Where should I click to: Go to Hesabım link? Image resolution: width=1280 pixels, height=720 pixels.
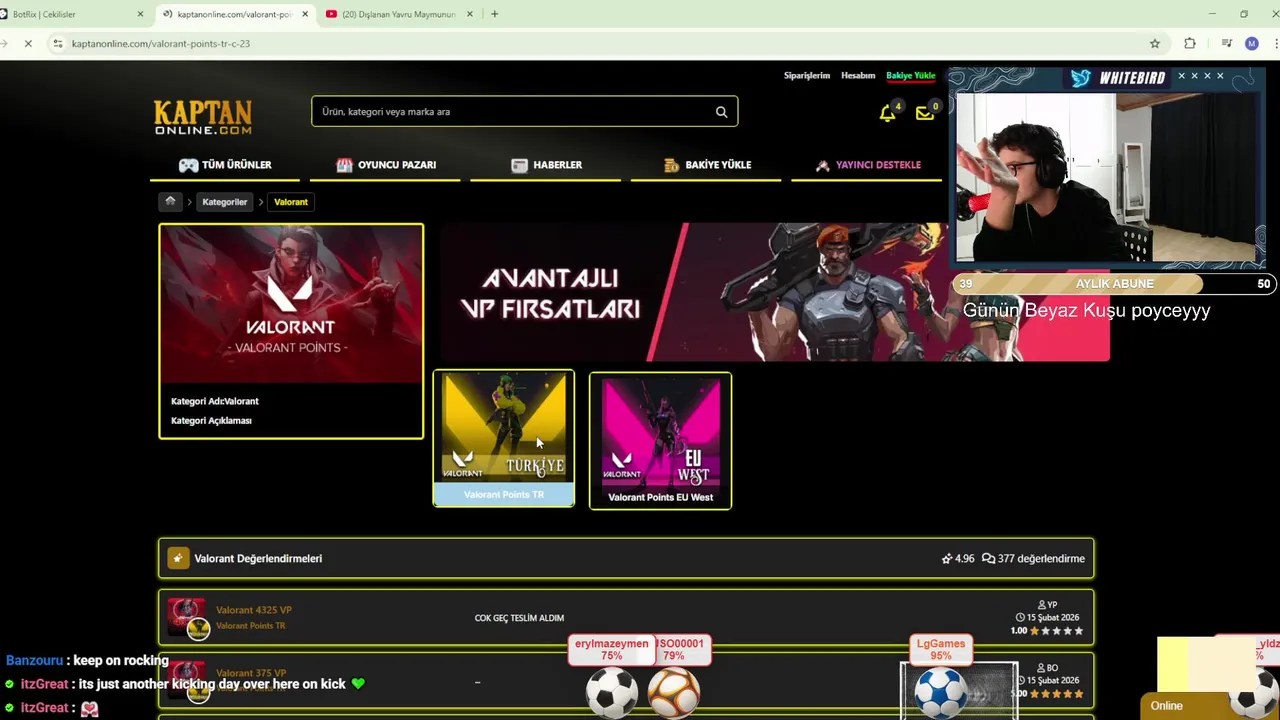858,76
